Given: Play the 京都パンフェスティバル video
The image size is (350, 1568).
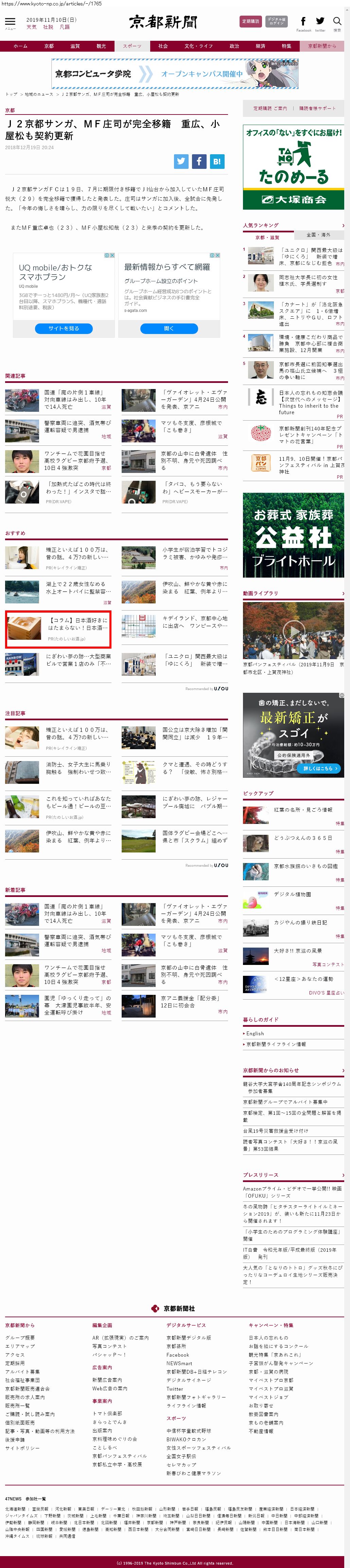Looking at the screenshot, I should (x=293, y=631).
